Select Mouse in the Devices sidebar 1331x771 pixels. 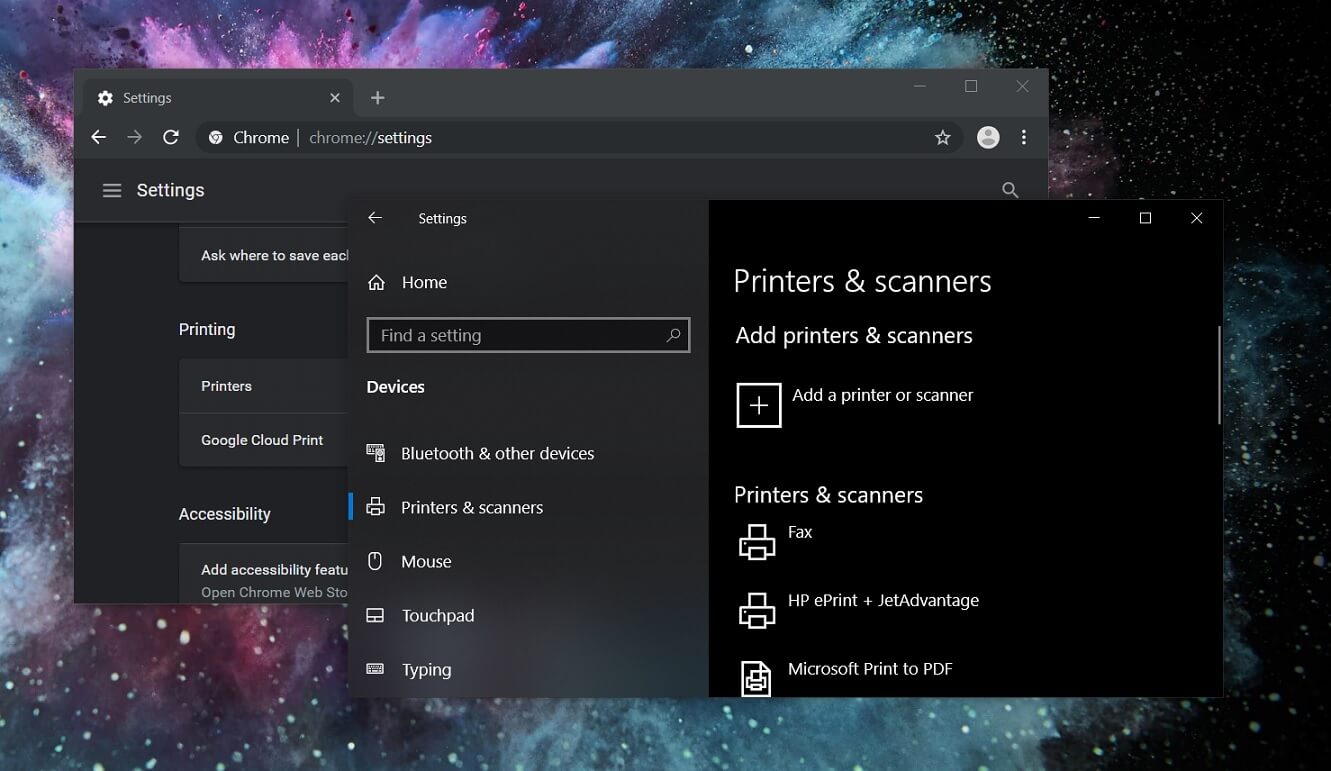pyautogui.click(x=426, y=561)
